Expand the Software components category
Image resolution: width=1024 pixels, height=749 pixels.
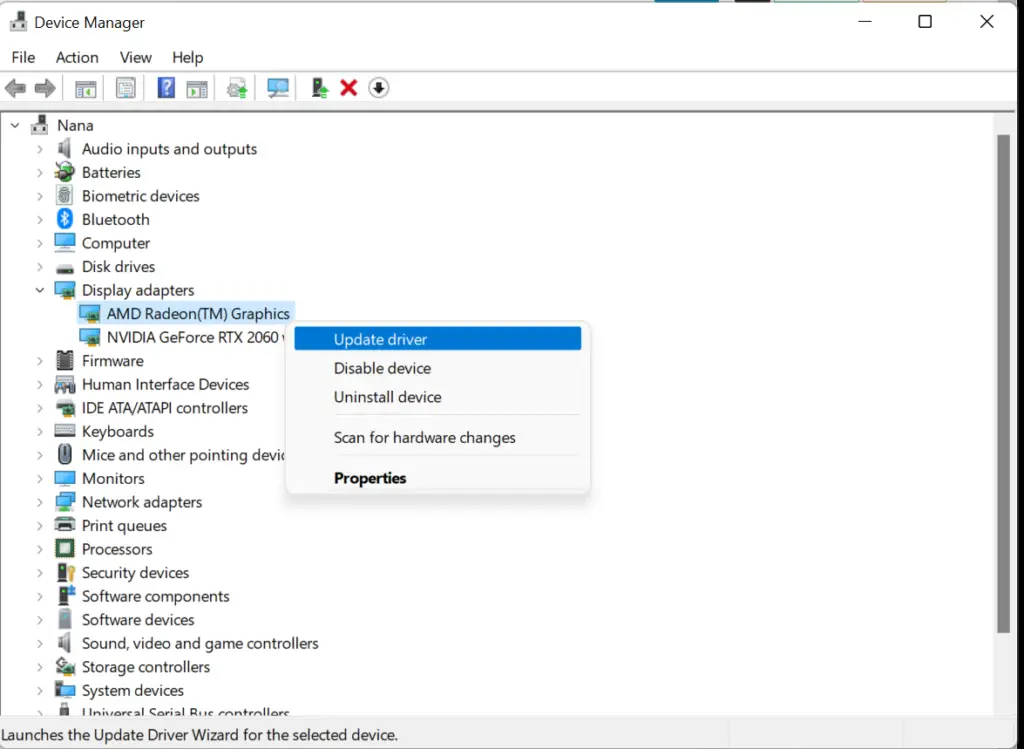[x=40, y=596]
